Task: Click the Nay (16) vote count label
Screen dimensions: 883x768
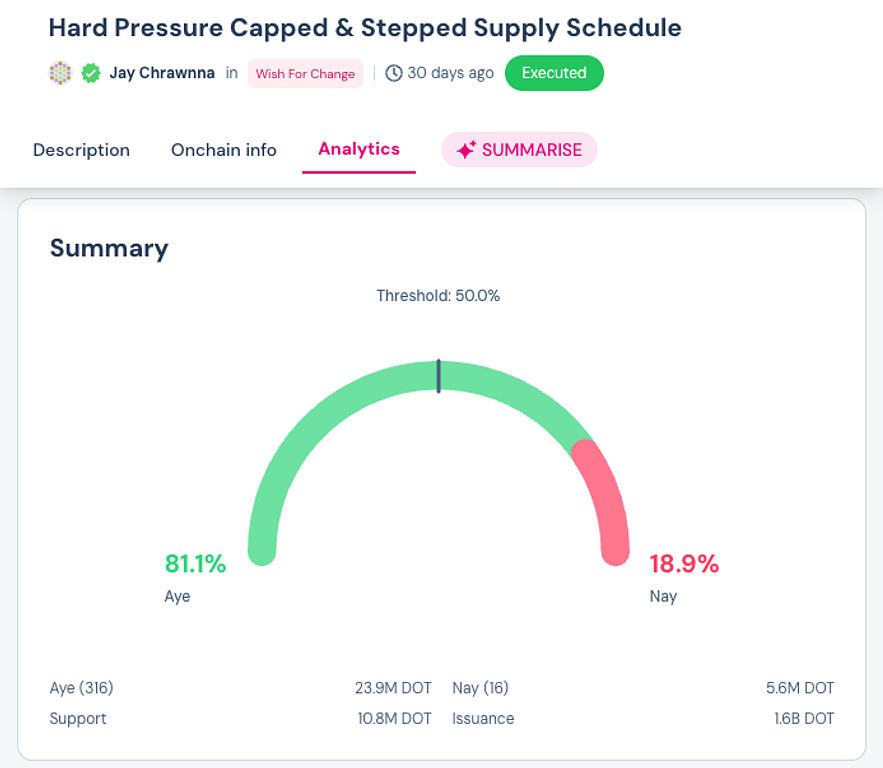Action: click(x=480, y=688)
